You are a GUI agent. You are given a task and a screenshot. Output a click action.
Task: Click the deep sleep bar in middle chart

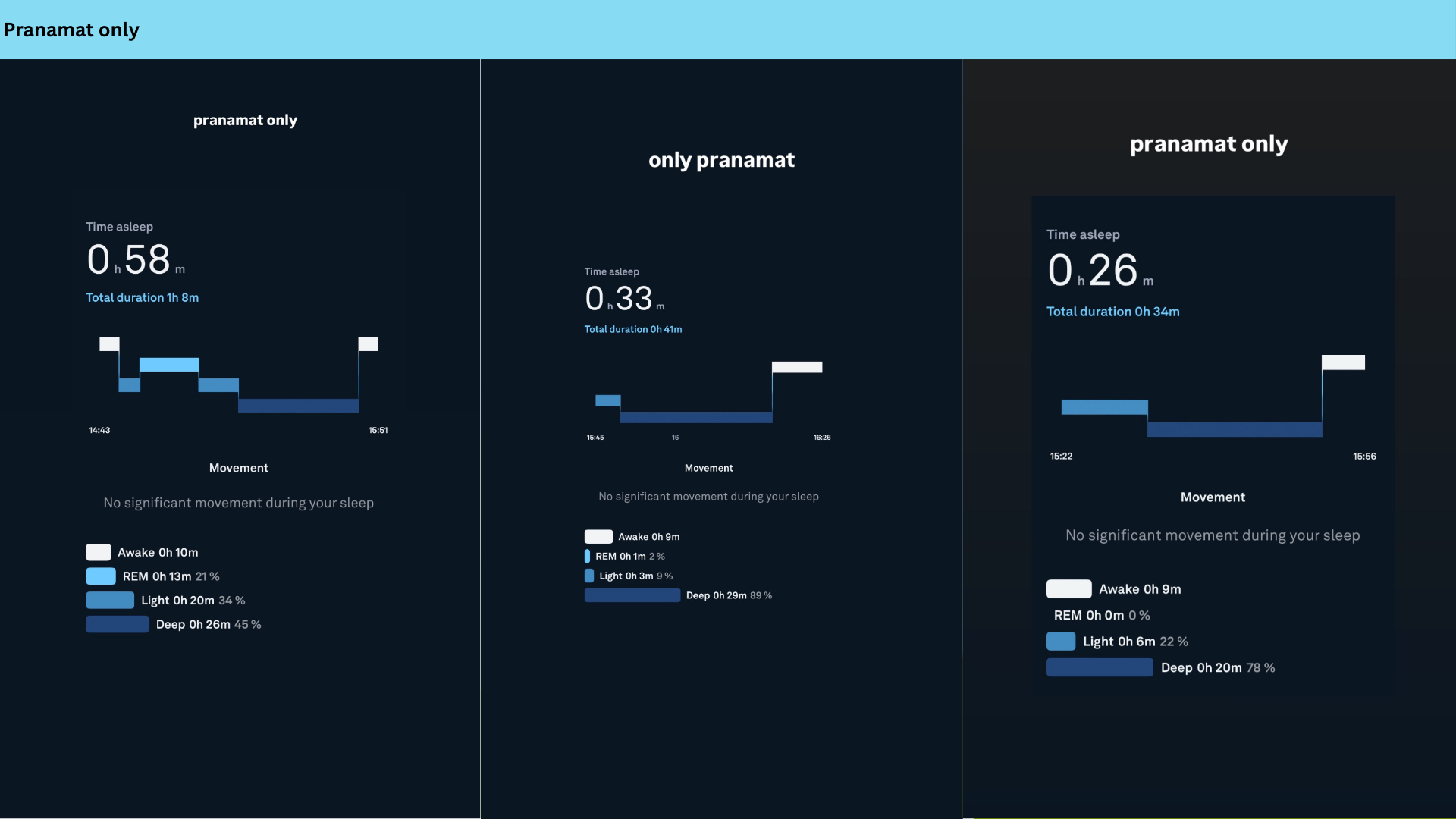(x=696, y=417)
